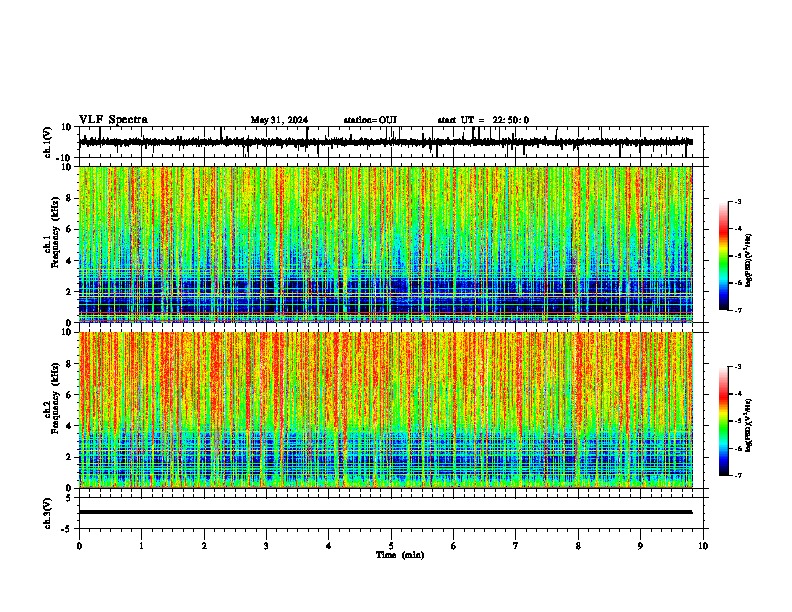Click the '4' tick on the Time axis
Screen dimensions: 792x612
coord(329,546)
